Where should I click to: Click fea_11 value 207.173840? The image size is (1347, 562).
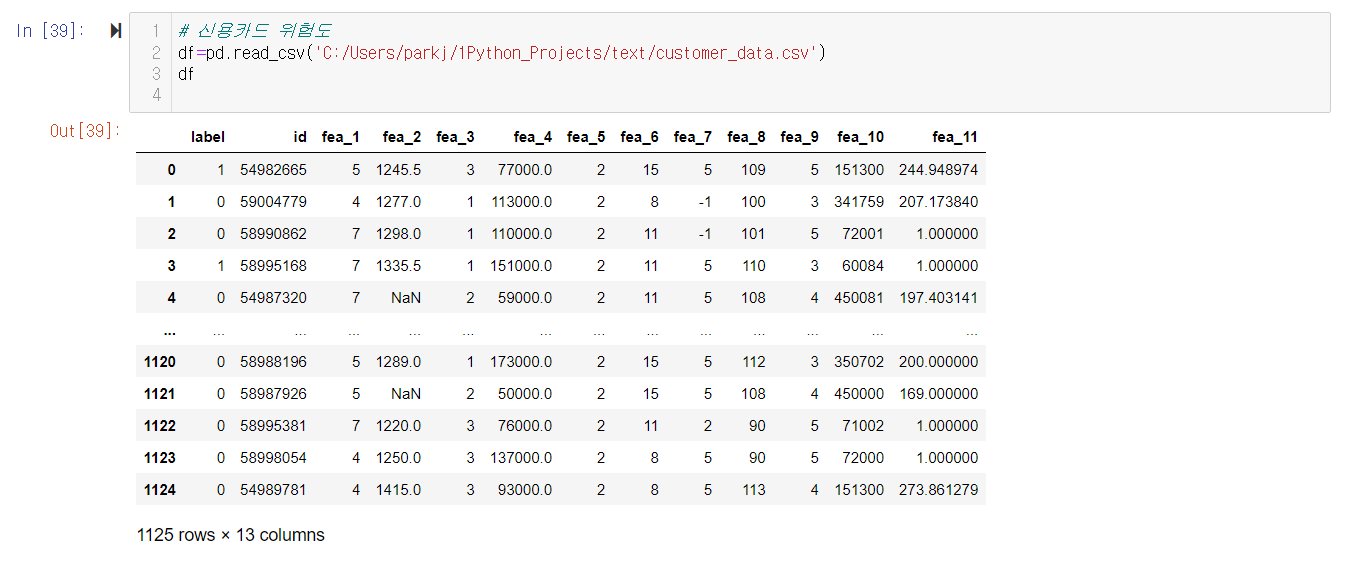coord(938,202)
